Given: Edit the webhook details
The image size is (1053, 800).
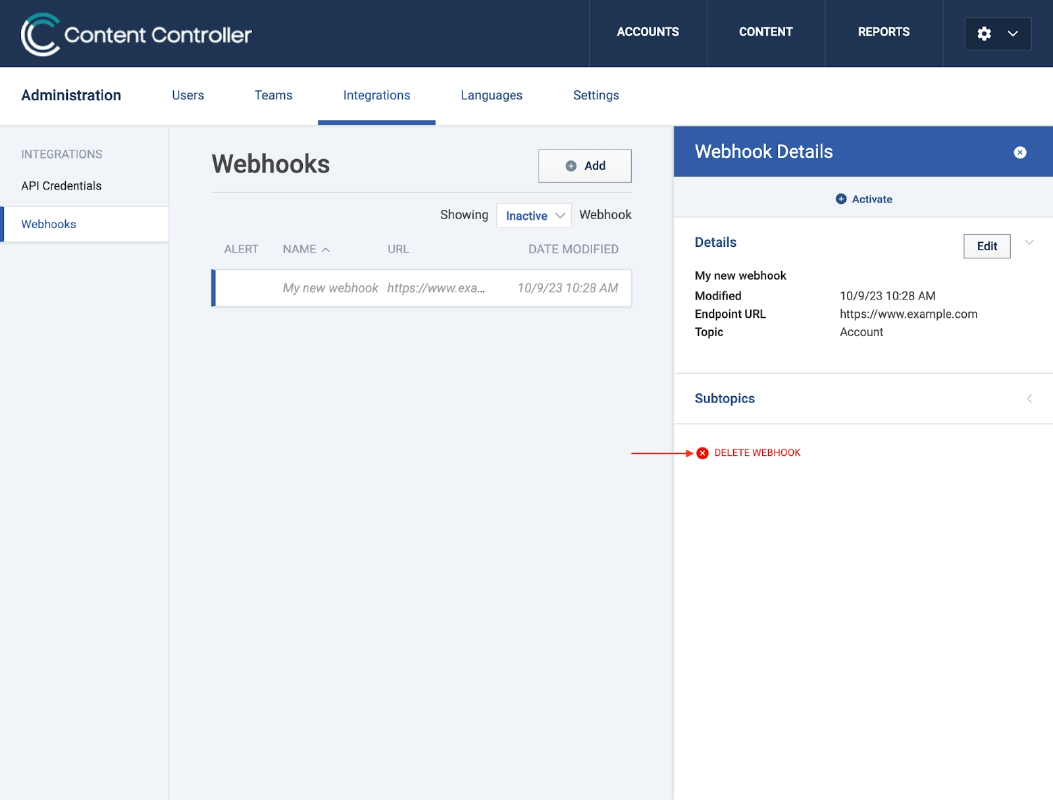Looking at the screenshot, I should (x=987, y=246).
